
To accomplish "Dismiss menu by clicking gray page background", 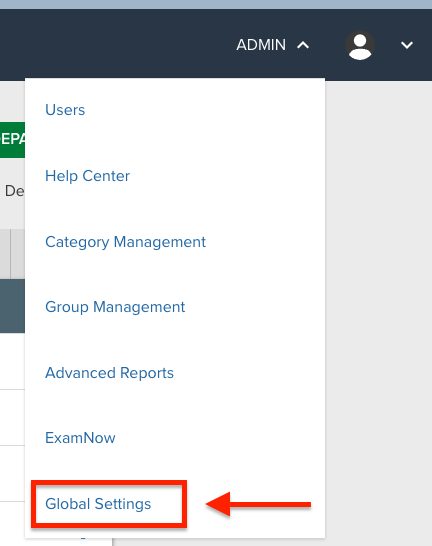I will click(x=379, y=313).
